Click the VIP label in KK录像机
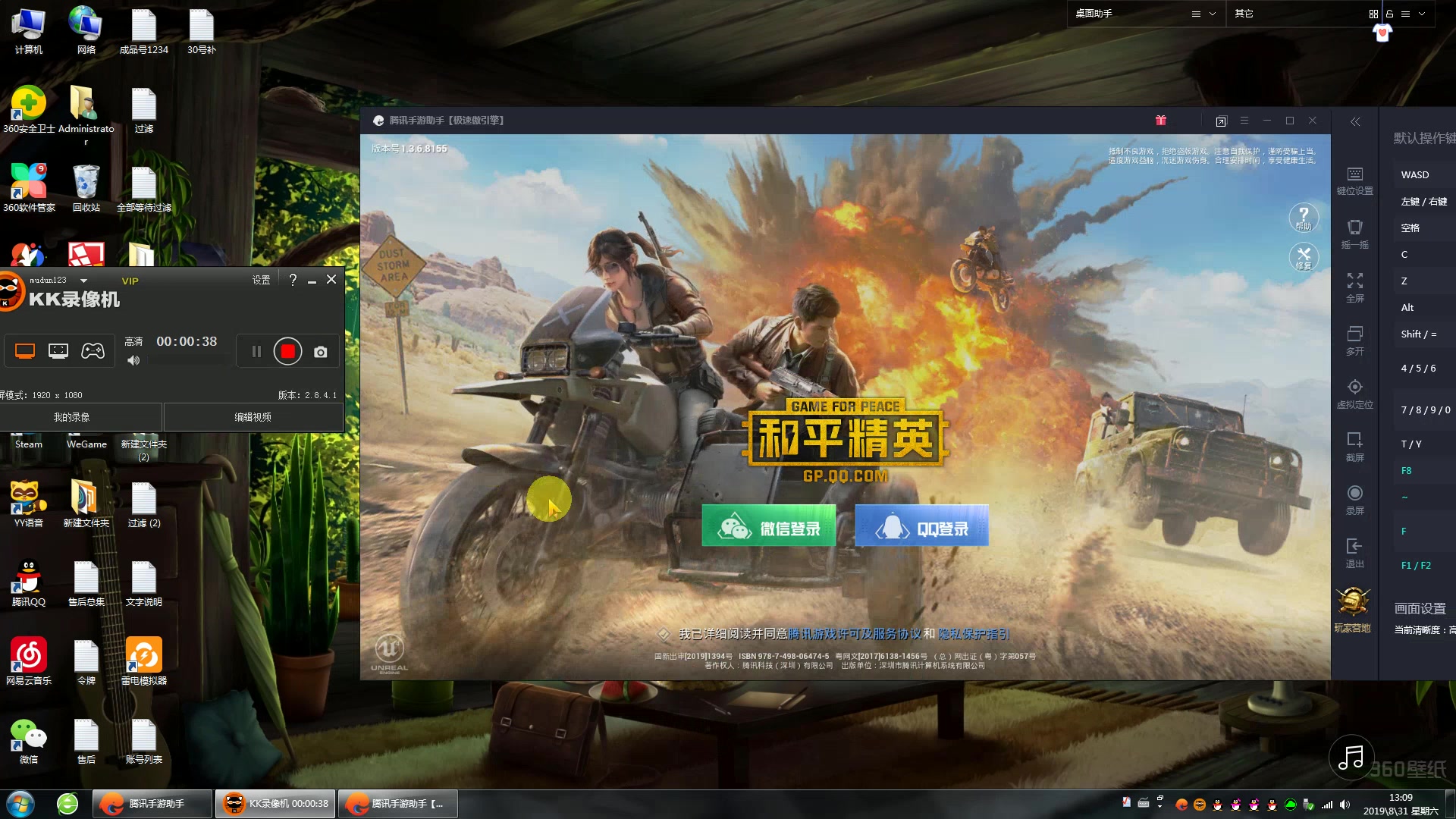This screenshot has width=1456, height=819. pos(130,281)
